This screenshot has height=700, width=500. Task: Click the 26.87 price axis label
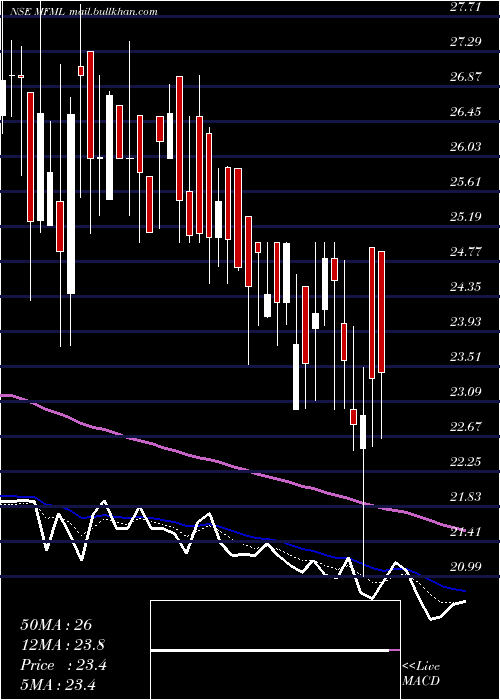[466, 76]
